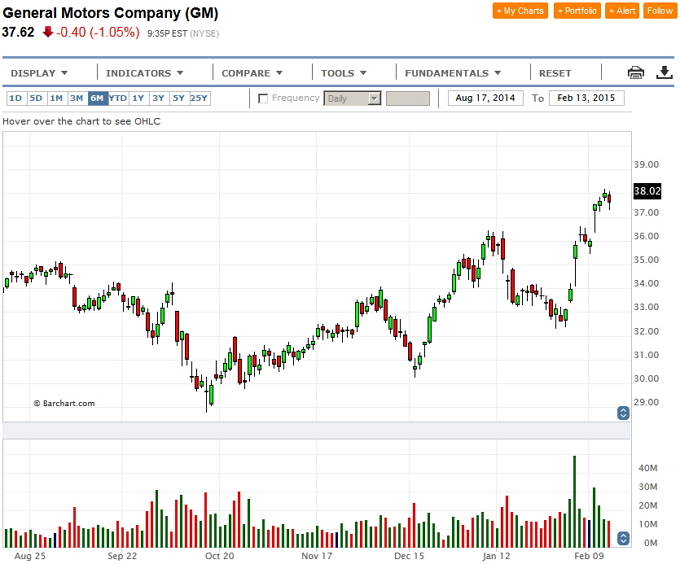Select the YTD time range tab
The width and height of the screenshot is (680, 564).
tap(118, 98)
